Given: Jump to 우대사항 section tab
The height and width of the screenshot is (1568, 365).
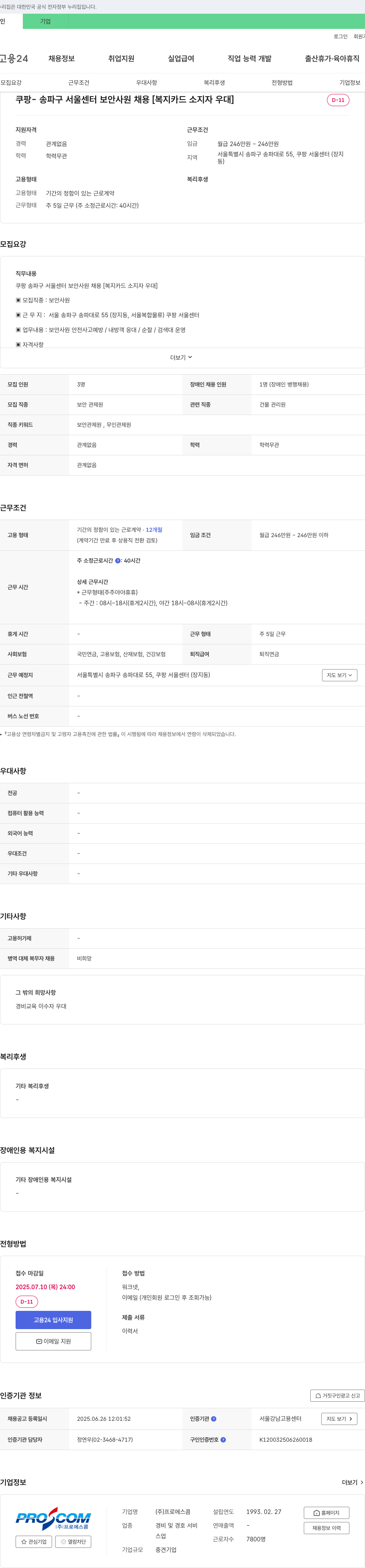Looking at the screenshot, I should pos(146,82).
